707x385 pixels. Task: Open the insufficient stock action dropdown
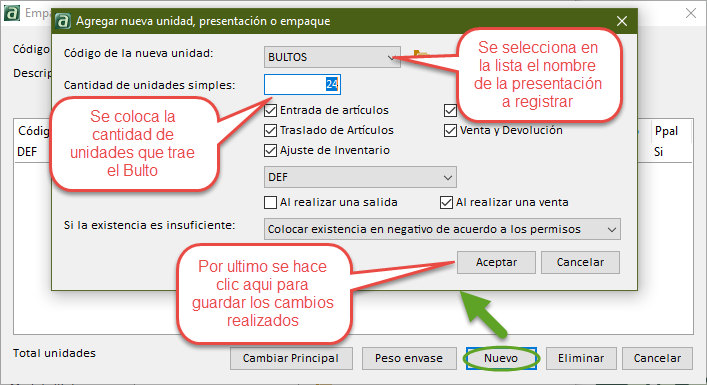[x=442, y=229]
